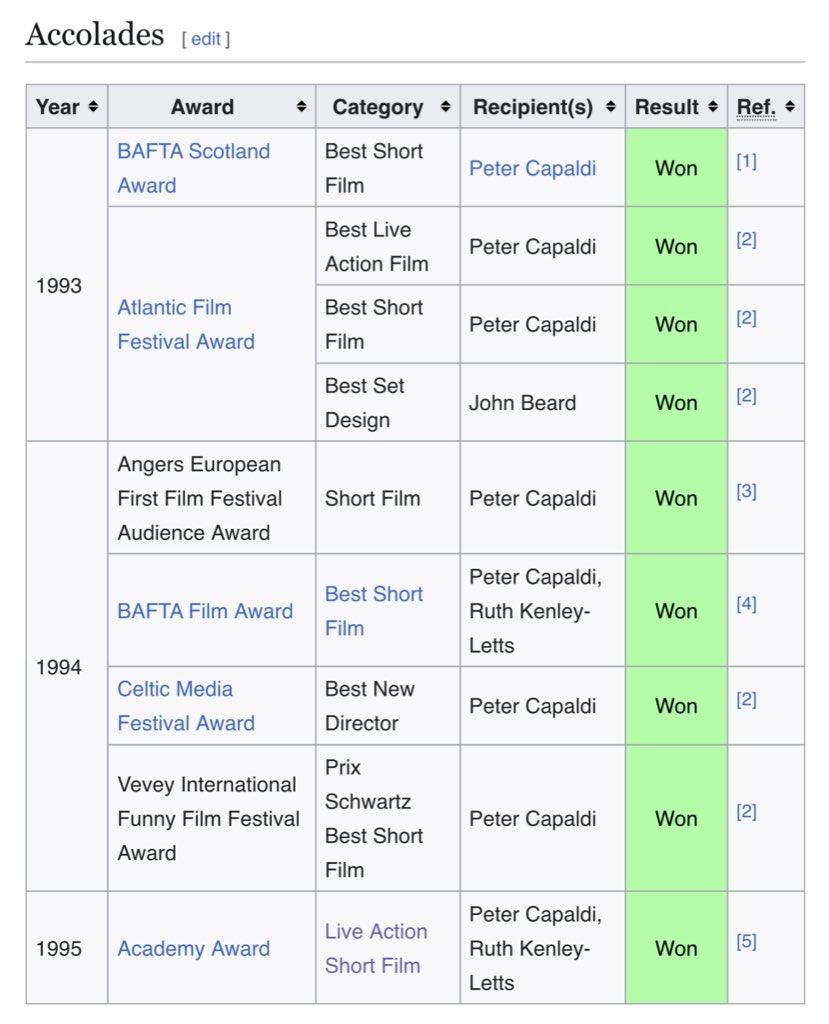Open the BAFTA Film Award link
Viewport: 829px width, 1024px height.
tap(205, 611)
